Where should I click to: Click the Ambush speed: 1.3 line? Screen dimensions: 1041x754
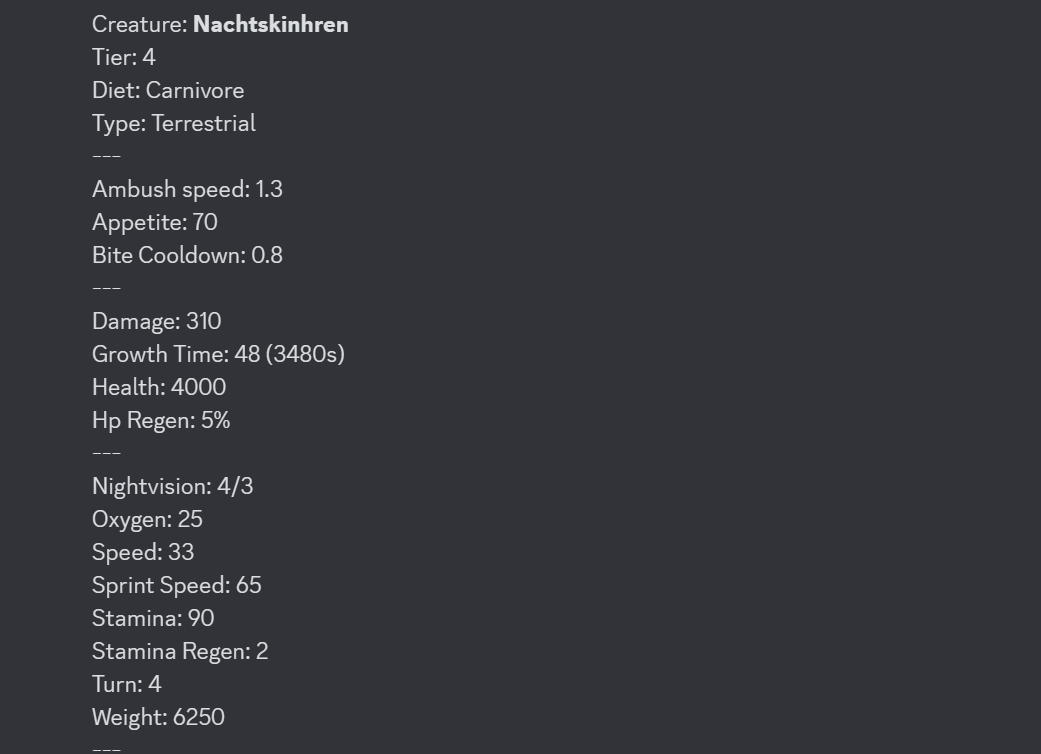tap(187, 189)
